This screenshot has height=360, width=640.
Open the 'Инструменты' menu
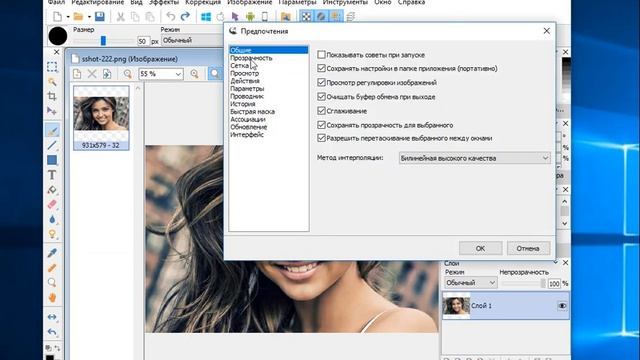click(x=345, y=2)
